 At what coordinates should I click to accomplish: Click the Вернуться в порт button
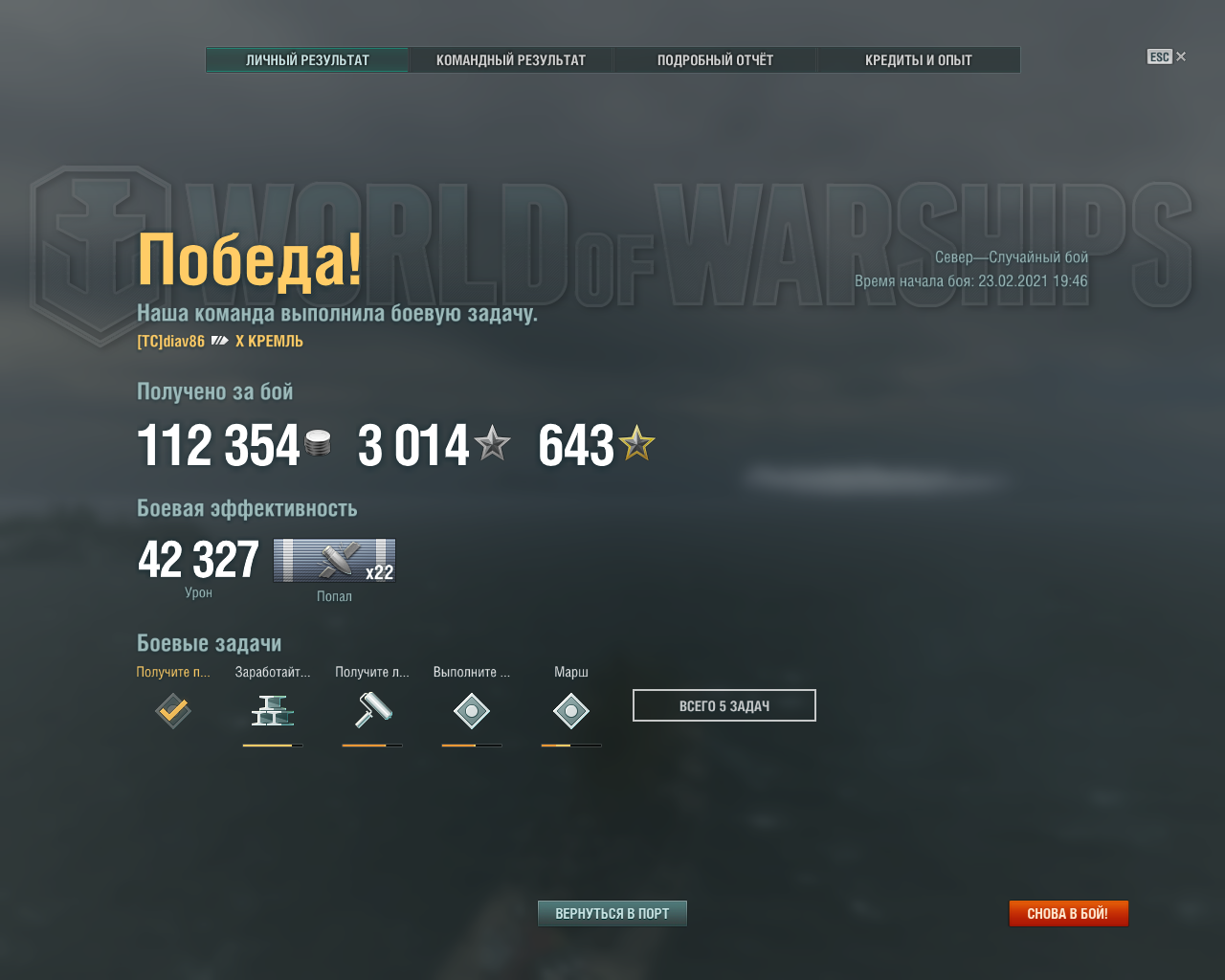612,914
